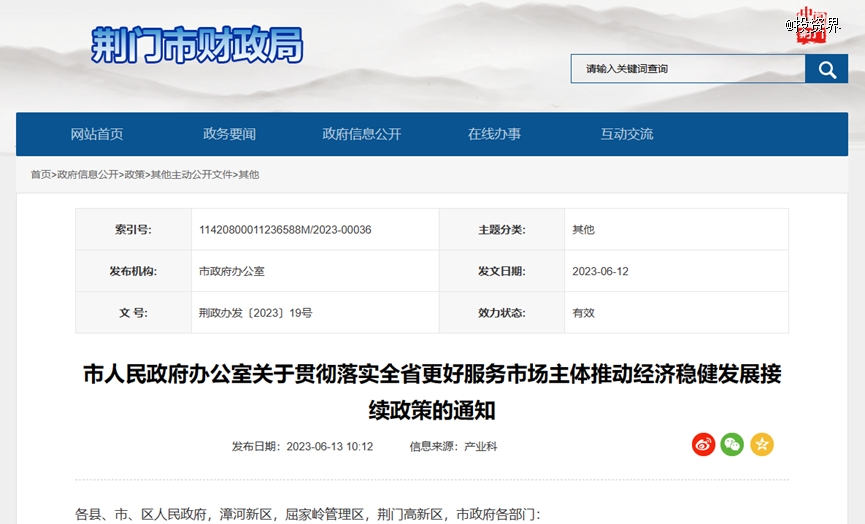Open the 互动交流 navigation item

click(626, 134)
